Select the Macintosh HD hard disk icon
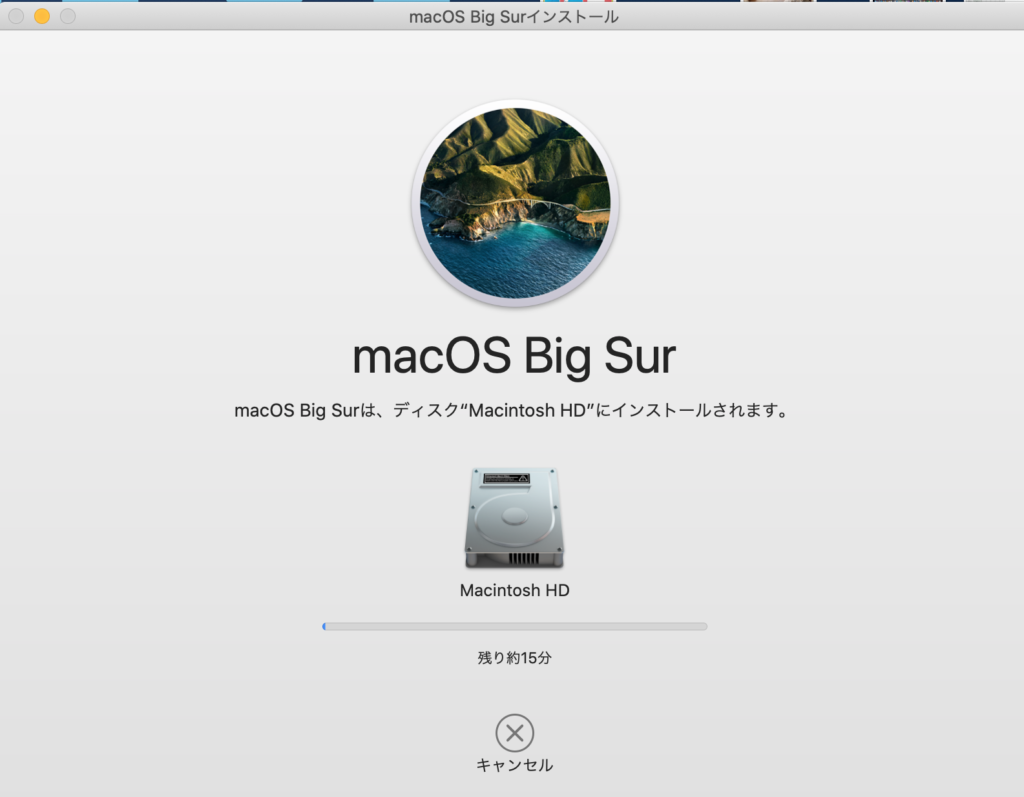The image size is (1024, 797). (514, 517)
